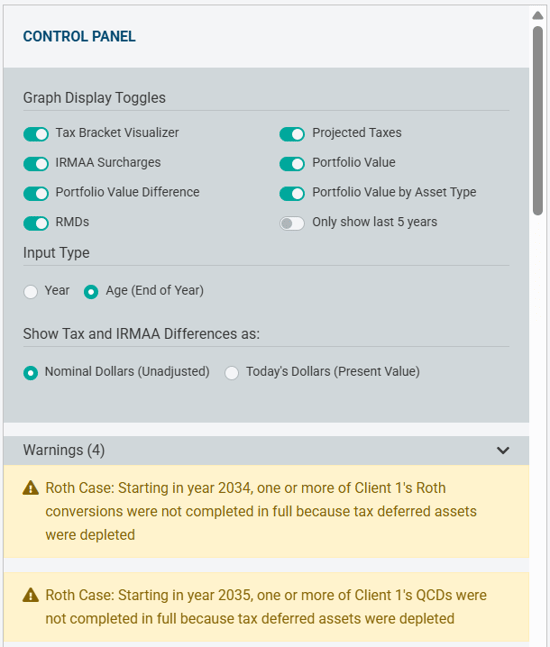Click the Warnings (4) header

266,450
